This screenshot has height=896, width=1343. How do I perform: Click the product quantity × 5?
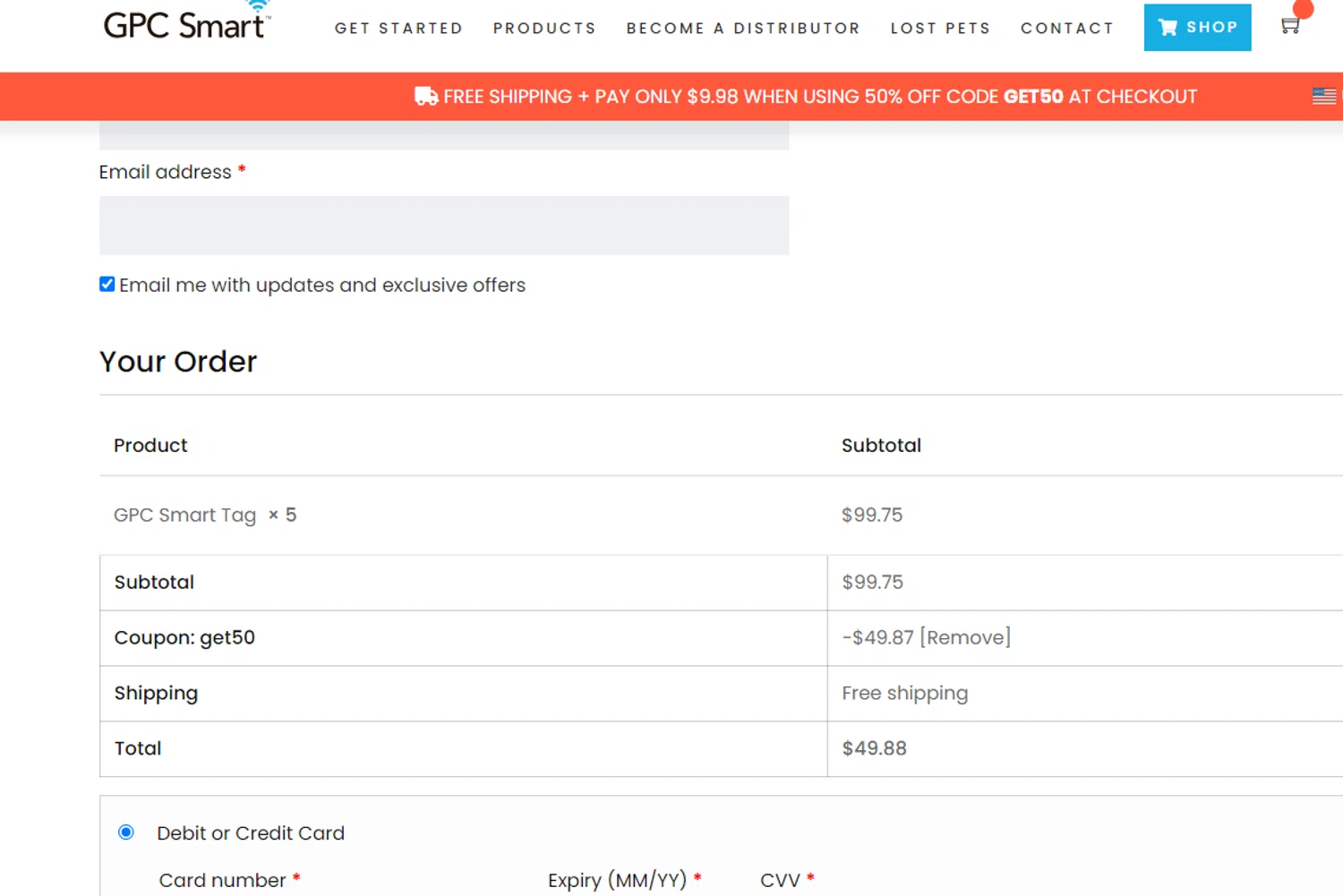[282, 515]
